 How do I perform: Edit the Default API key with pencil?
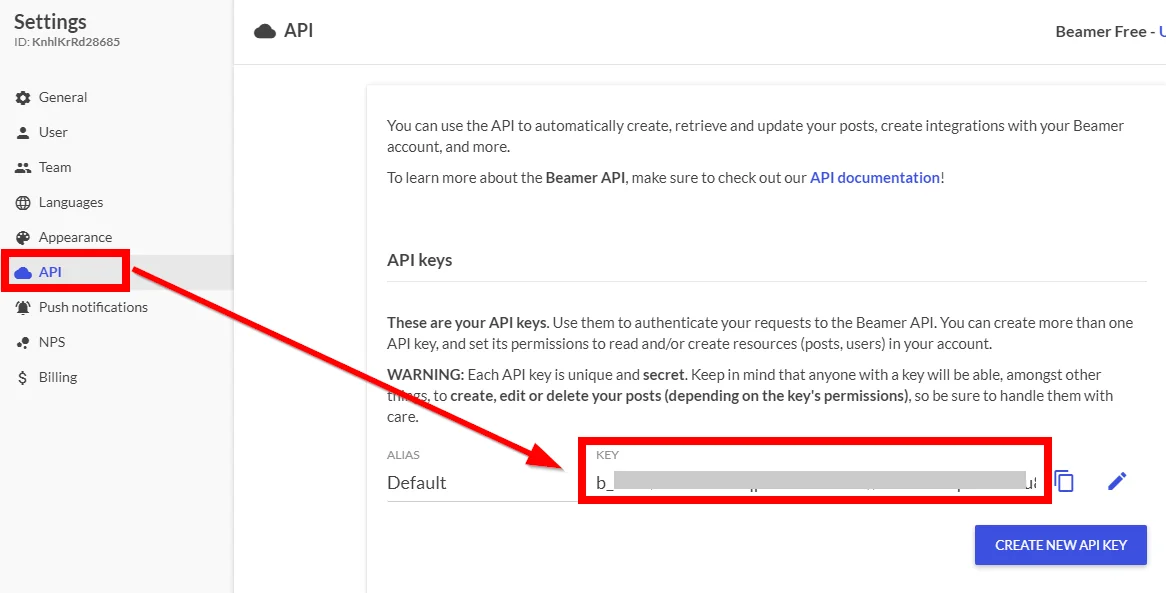[x=1117, y=481]
